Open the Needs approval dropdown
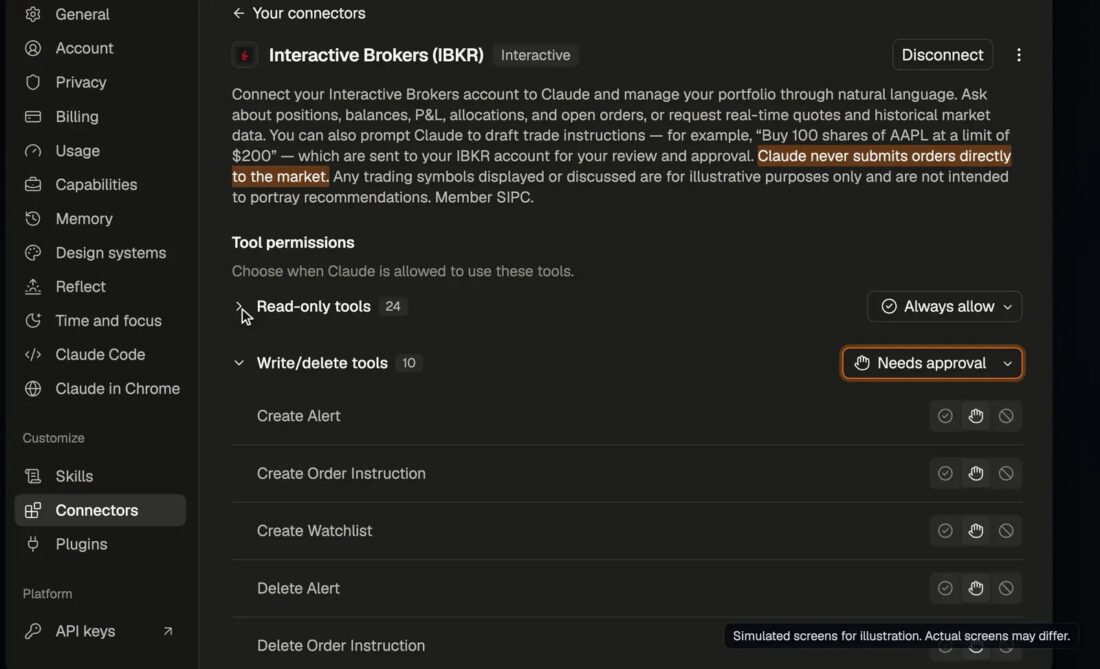The width and height of the screenshot is (1100, 669). pyautogui.click(x=932, y=363)
